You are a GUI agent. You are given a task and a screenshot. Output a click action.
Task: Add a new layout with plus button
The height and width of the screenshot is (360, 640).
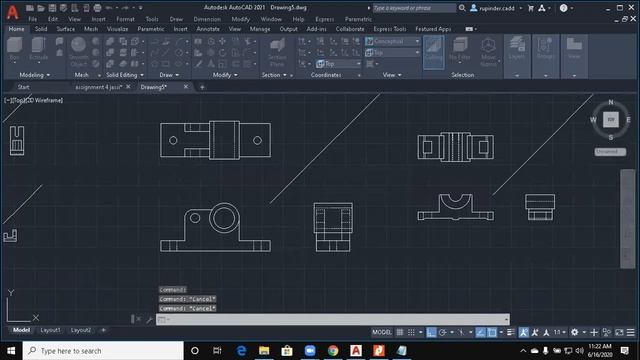103,330
